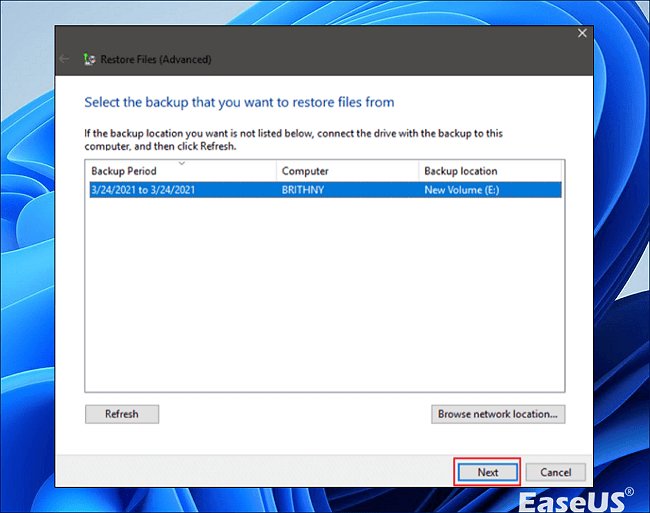Image resolution: width=650 pixels, height=513 pixels.
Task: Click the Restore Files wizard icon
Action: [x=89, y=59]
